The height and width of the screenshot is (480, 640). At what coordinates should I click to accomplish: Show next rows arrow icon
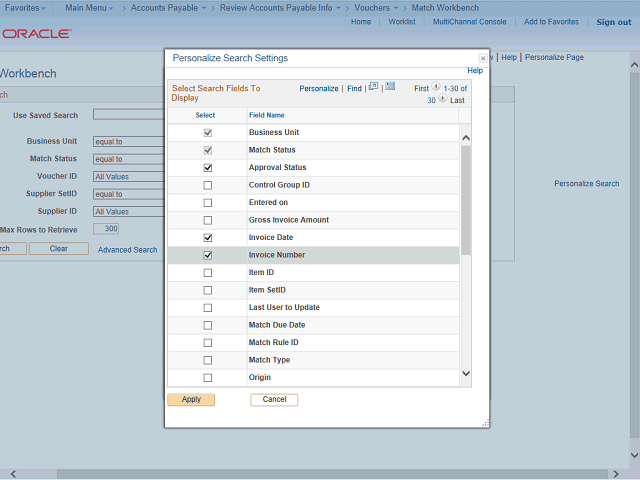[x=443, y=98]
